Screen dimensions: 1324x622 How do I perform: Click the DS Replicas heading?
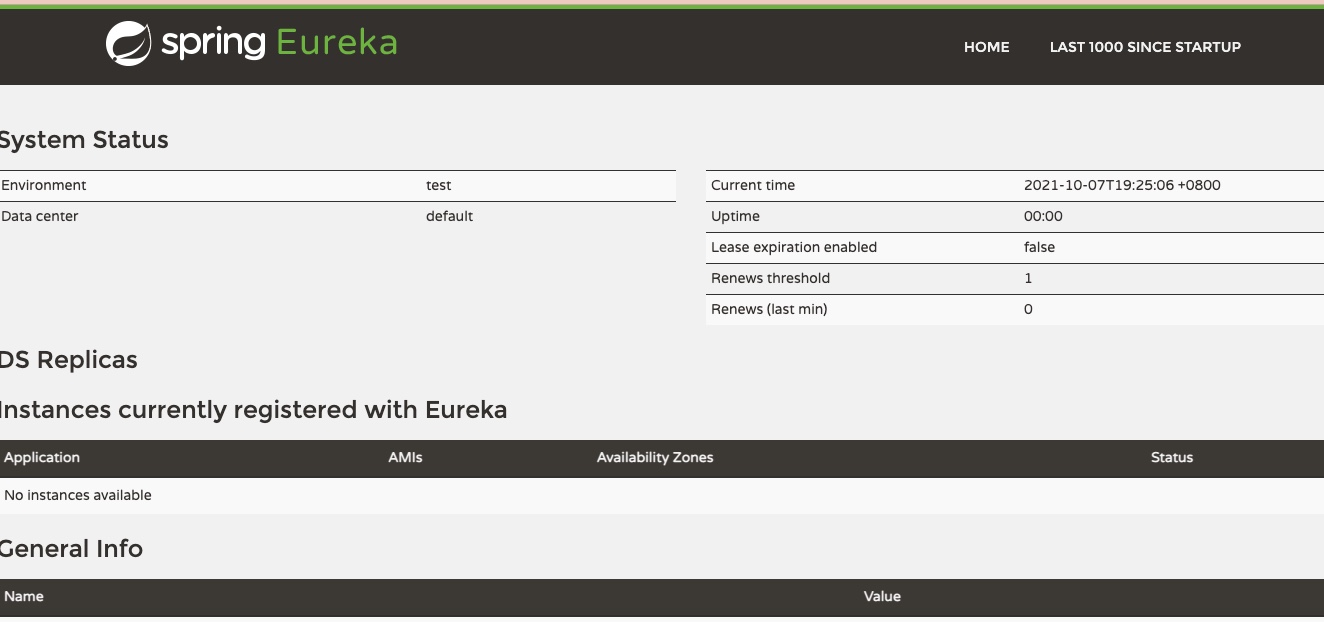68,360
